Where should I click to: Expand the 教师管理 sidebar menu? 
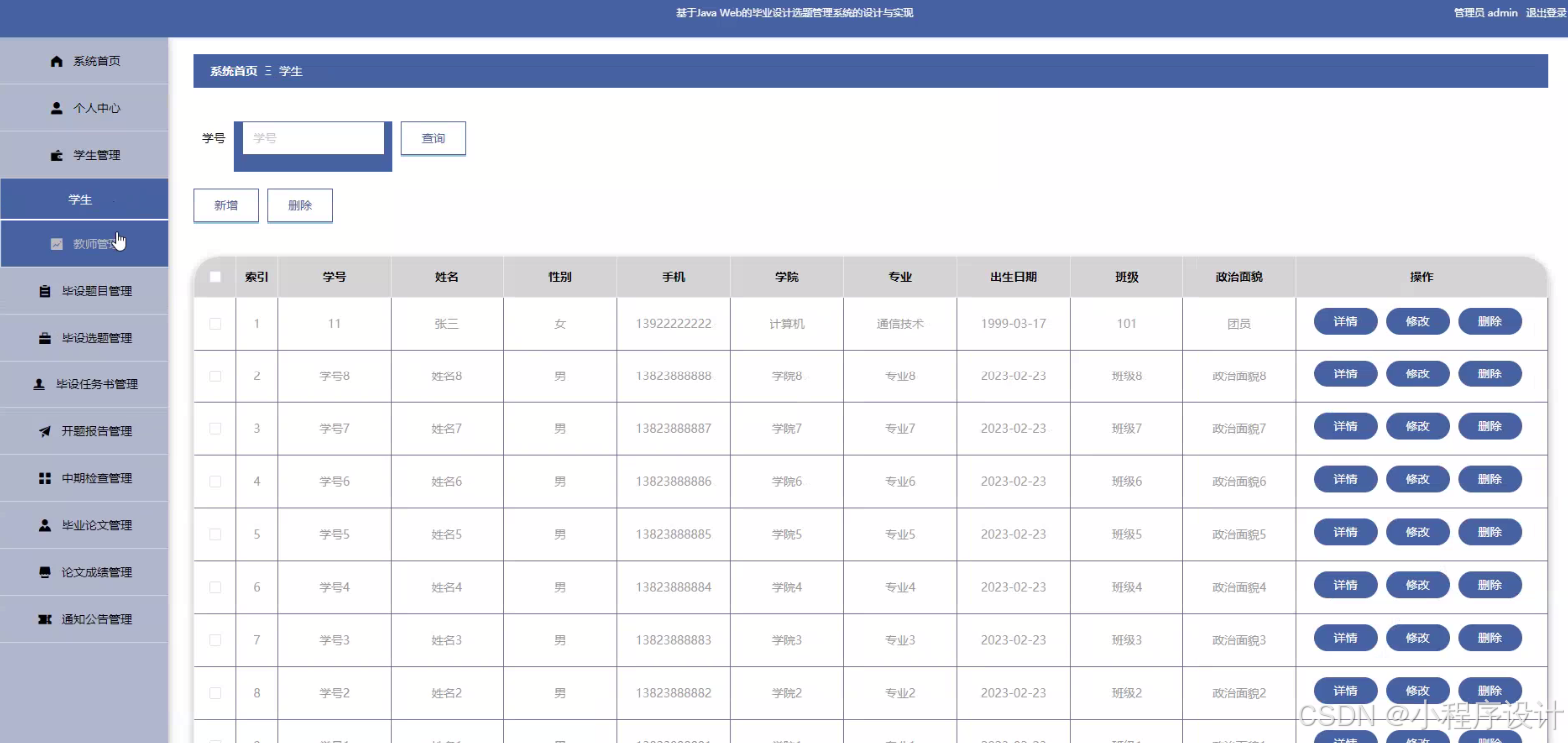(84, 244)
